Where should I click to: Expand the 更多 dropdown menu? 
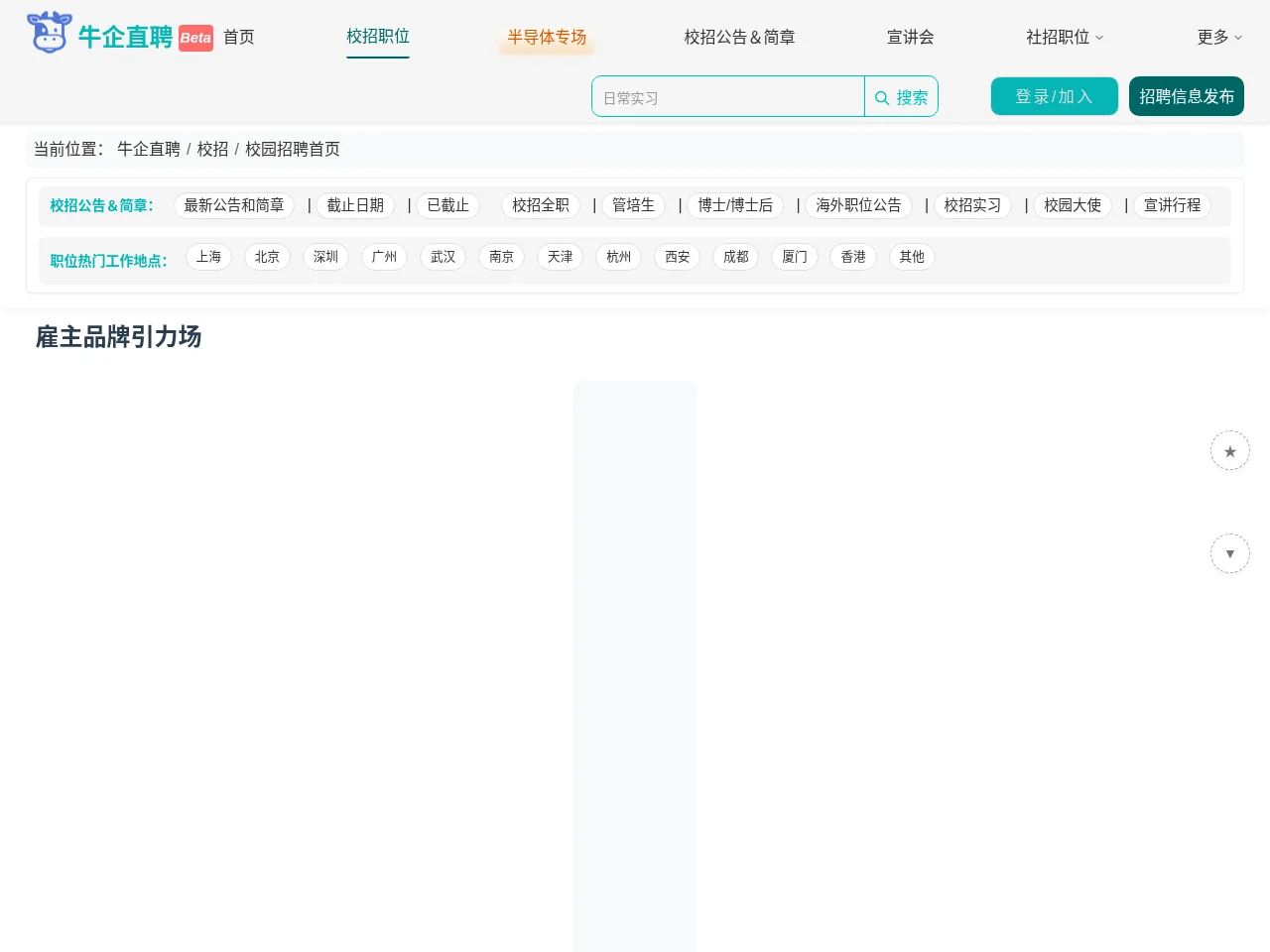pyautogui.click(x=1219, y=38)
